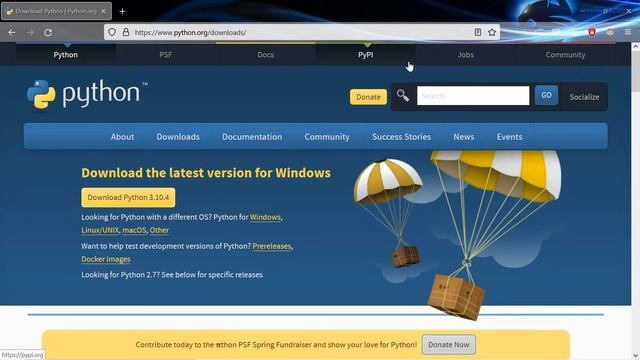
Task: Open the Events navigation item
Action: tap(509, 137)
